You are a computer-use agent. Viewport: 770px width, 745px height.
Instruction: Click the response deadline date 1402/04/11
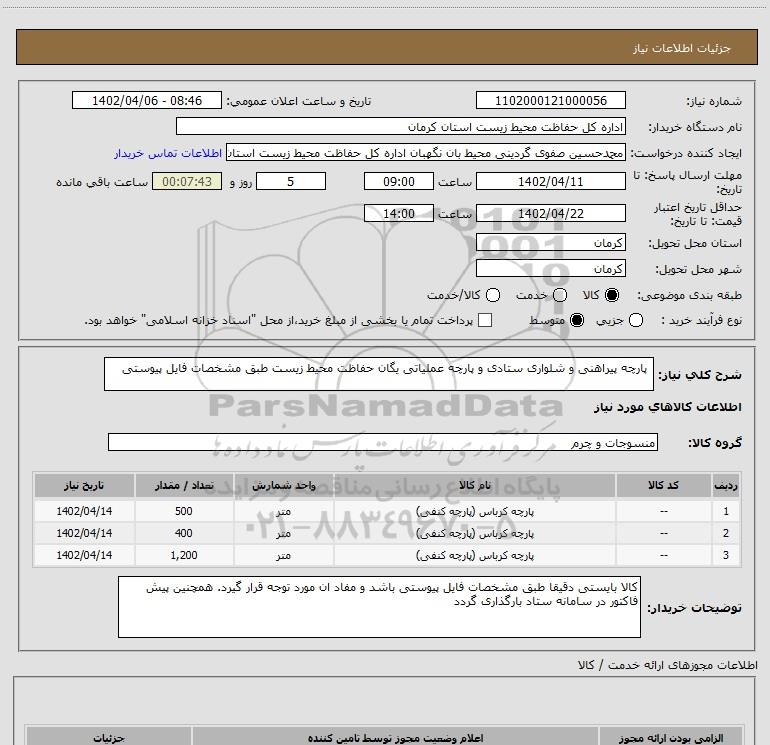pos(550,181)
